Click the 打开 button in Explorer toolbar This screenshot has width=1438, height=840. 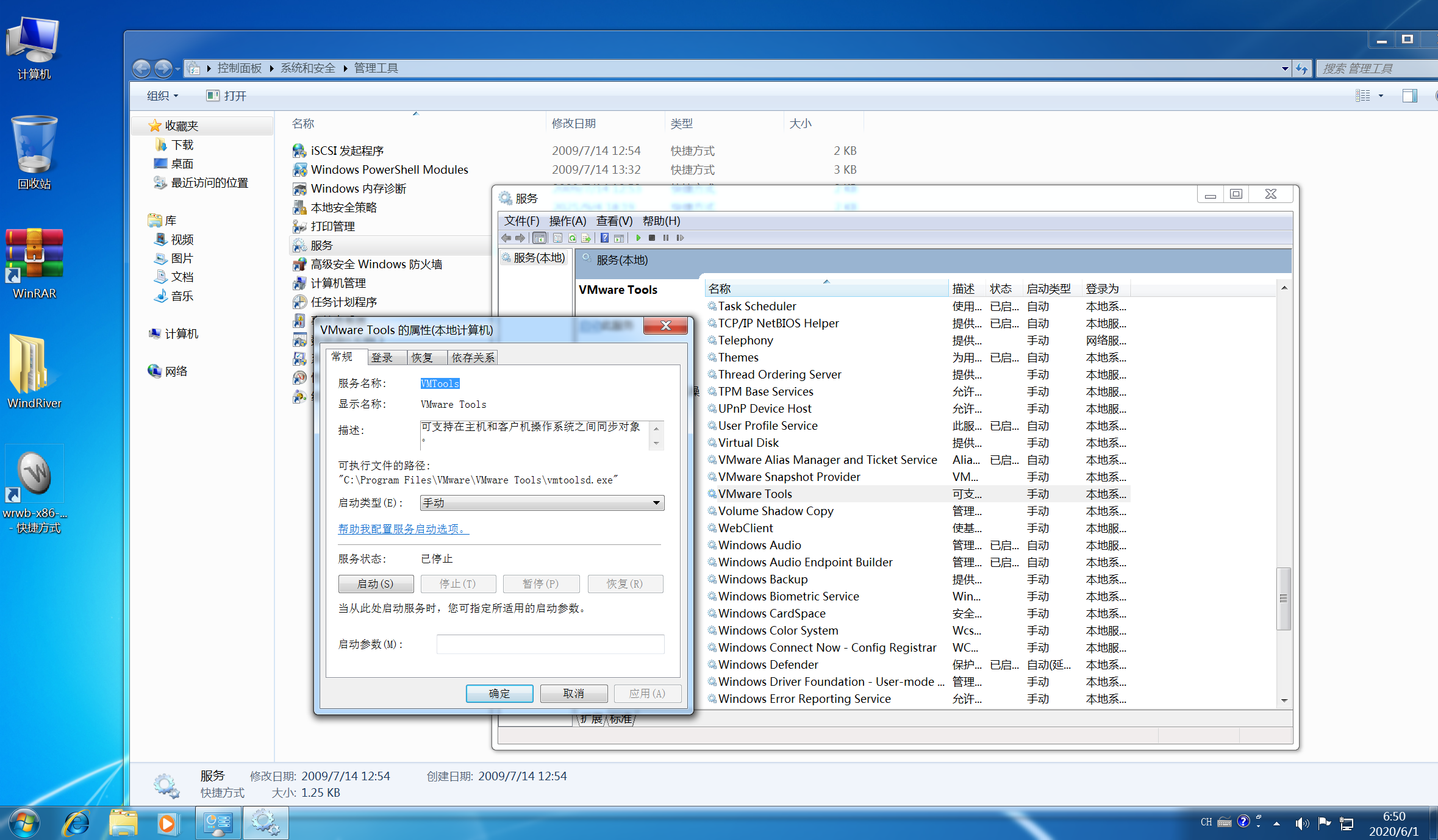227,96
